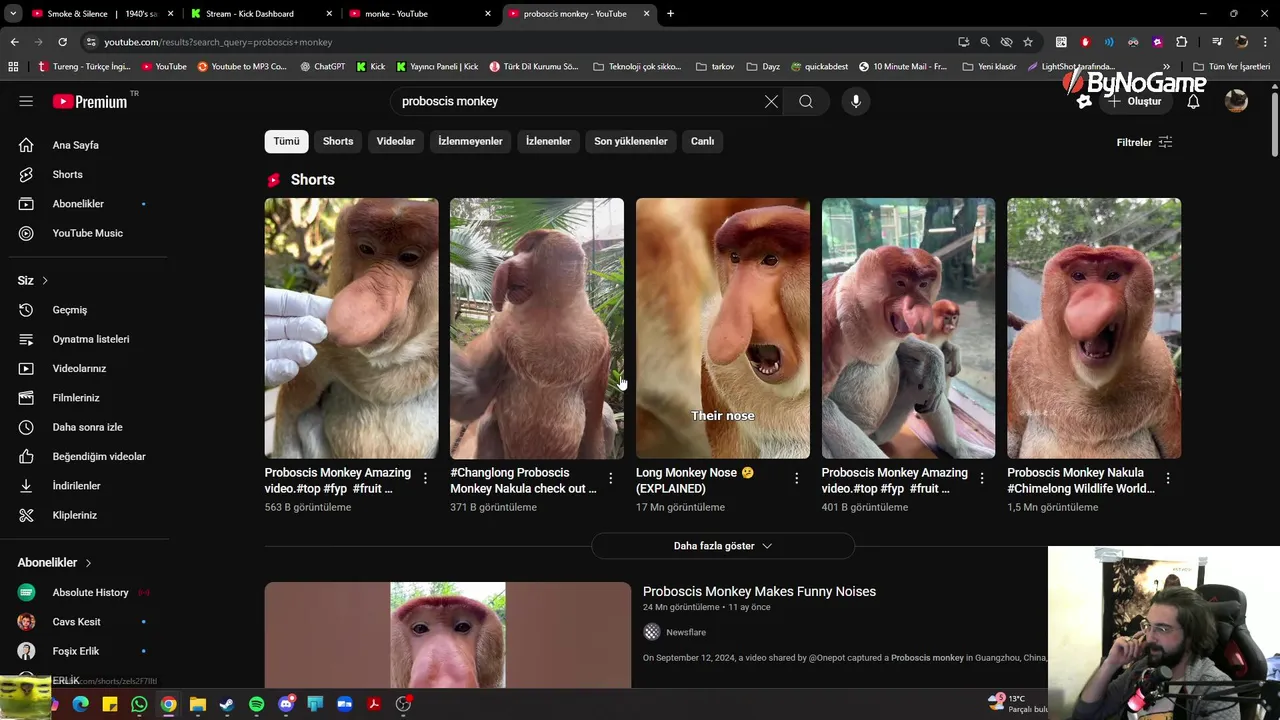Select the Shorts filter chip
The width and height of the screenshot is (1280, 720).
338,141
